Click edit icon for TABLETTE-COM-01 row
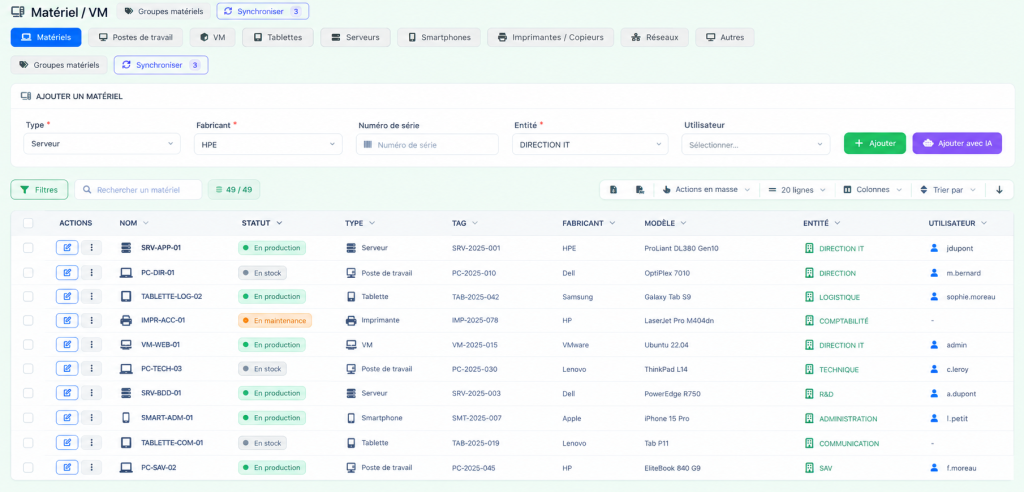 pos(67,442)
